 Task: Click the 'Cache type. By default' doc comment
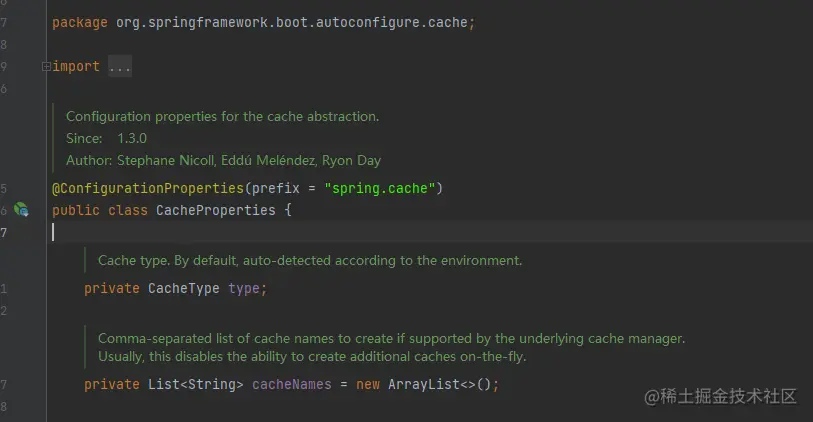(310, 261)
